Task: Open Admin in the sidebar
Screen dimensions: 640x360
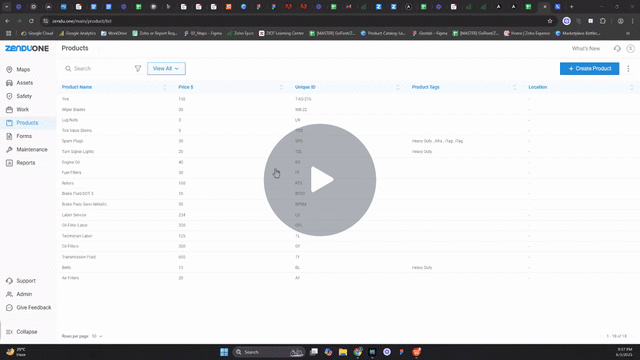Action: point(24,294)
